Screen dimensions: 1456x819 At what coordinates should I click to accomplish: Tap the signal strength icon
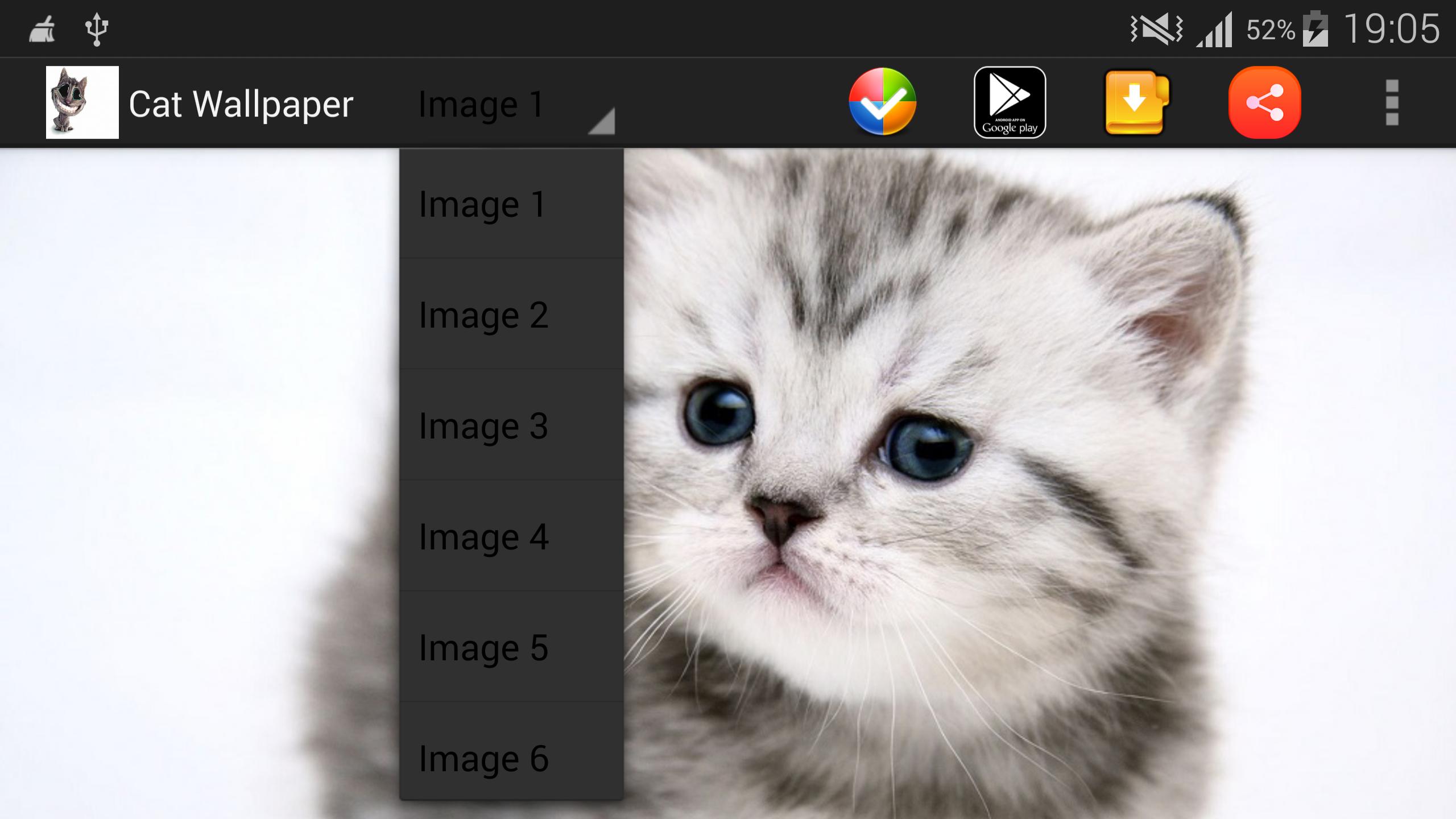coord(1215,30)
